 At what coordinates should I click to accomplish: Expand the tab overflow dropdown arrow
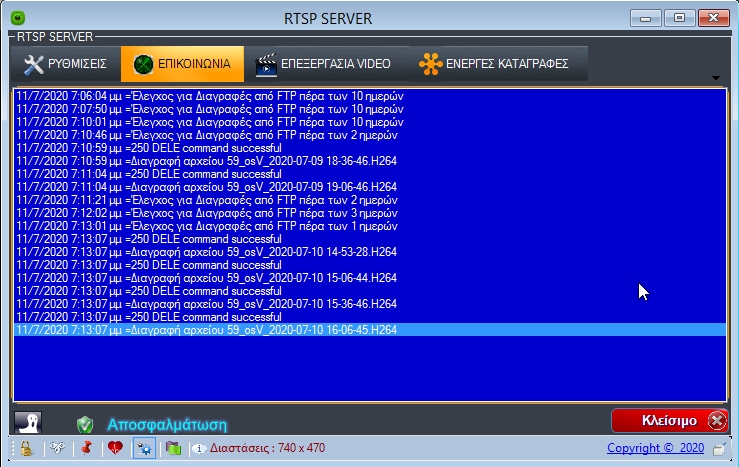[716, 78]
